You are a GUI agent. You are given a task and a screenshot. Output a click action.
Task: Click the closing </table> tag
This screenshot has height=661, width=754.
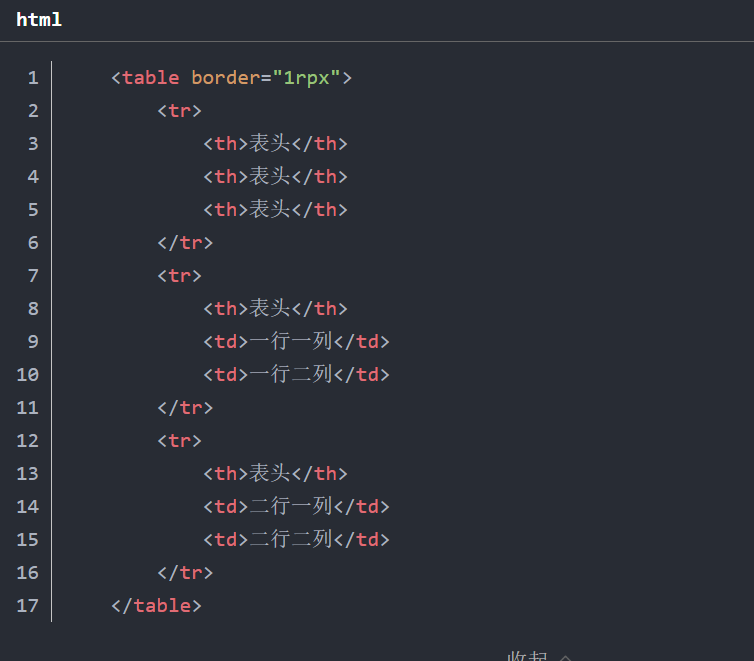click(x=156, y=605)
